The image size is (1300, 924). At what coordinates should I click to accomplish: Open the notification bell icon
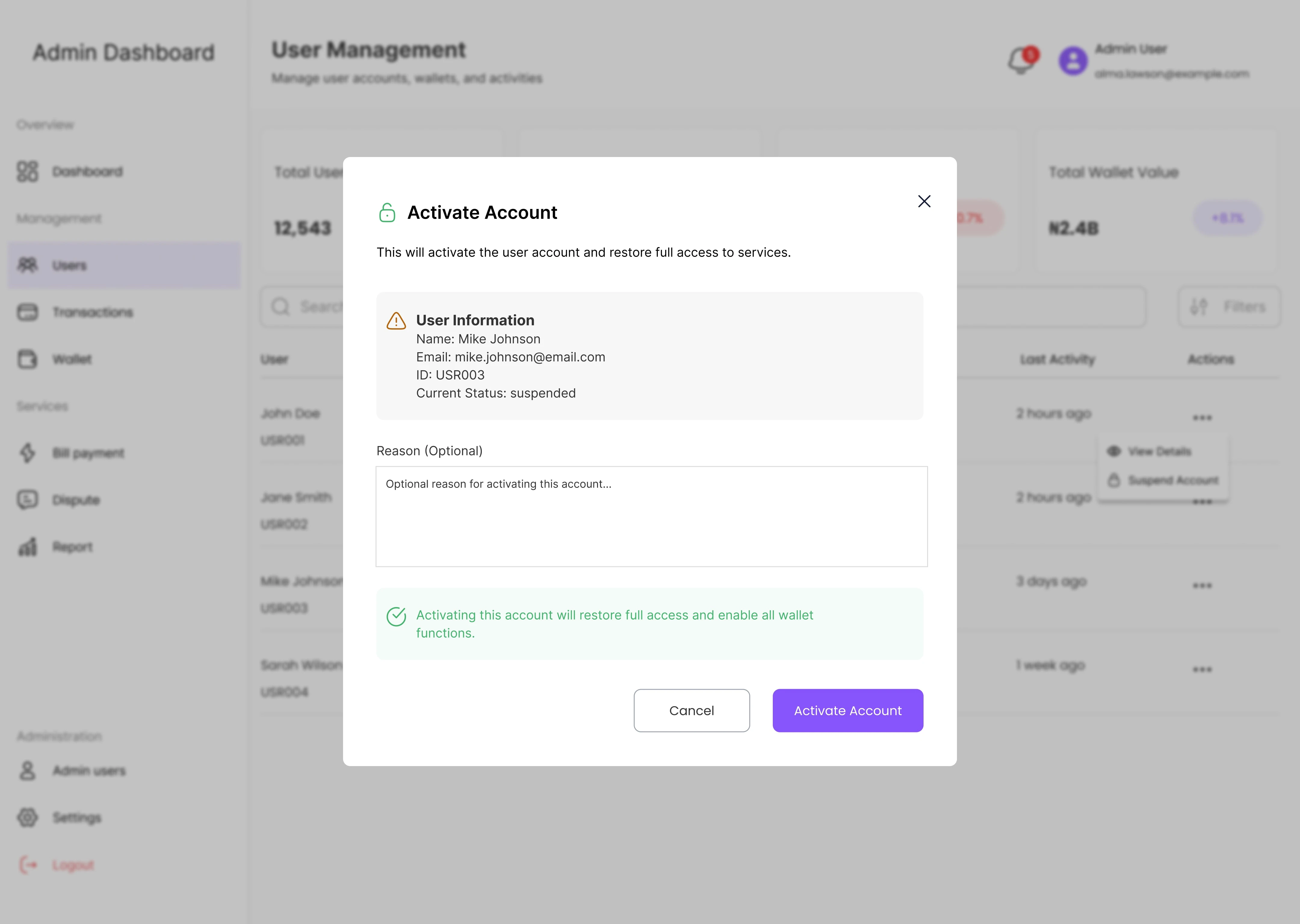(1021, 61)
